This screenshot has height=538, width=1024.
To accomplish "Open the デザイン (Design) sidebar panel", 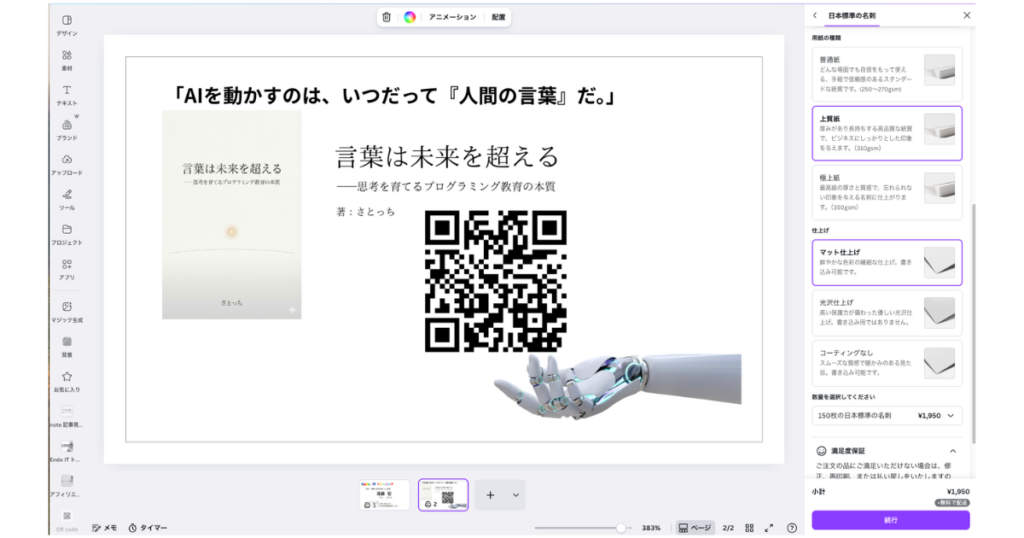I will (66, 24).
